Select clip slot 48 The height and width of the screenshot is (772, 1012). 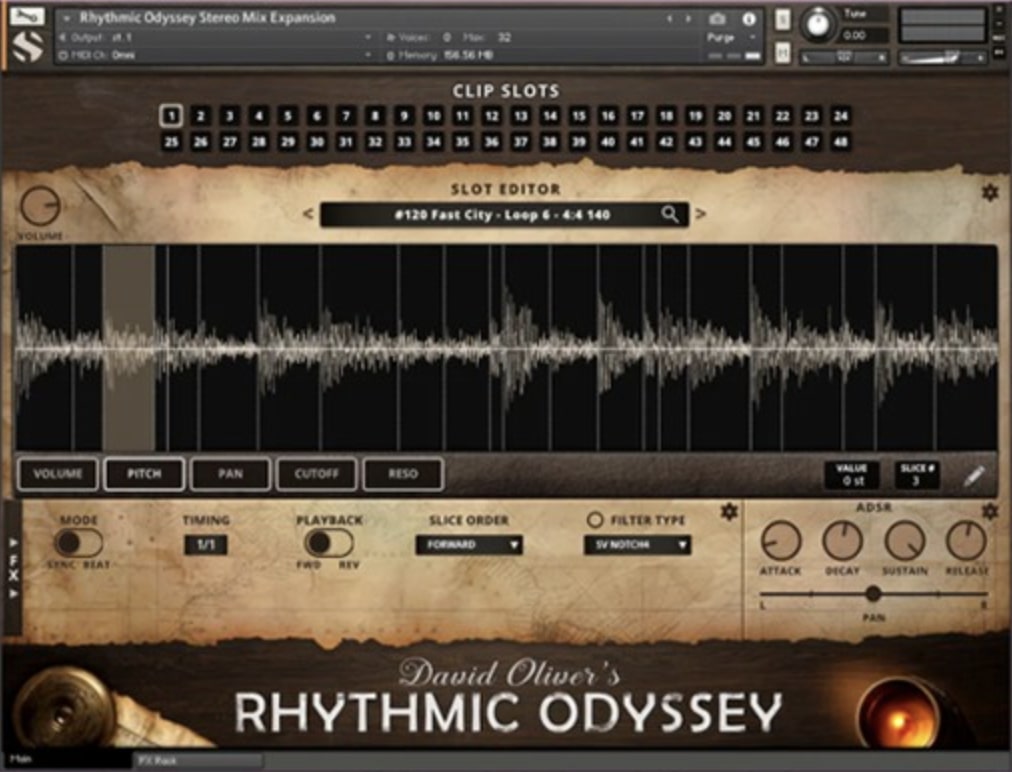tap(840, 142)
